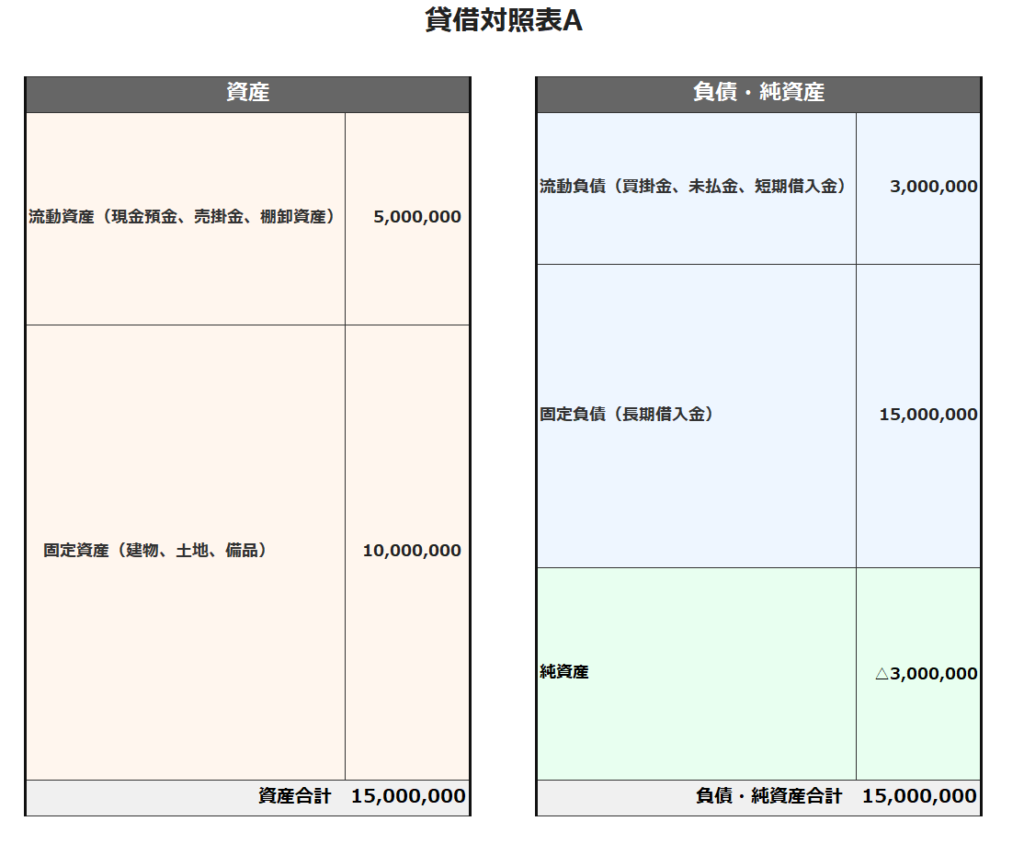Click the 純資産 label in green section
This screenshot has height=844, width=1024.
[x=564, y=672]
